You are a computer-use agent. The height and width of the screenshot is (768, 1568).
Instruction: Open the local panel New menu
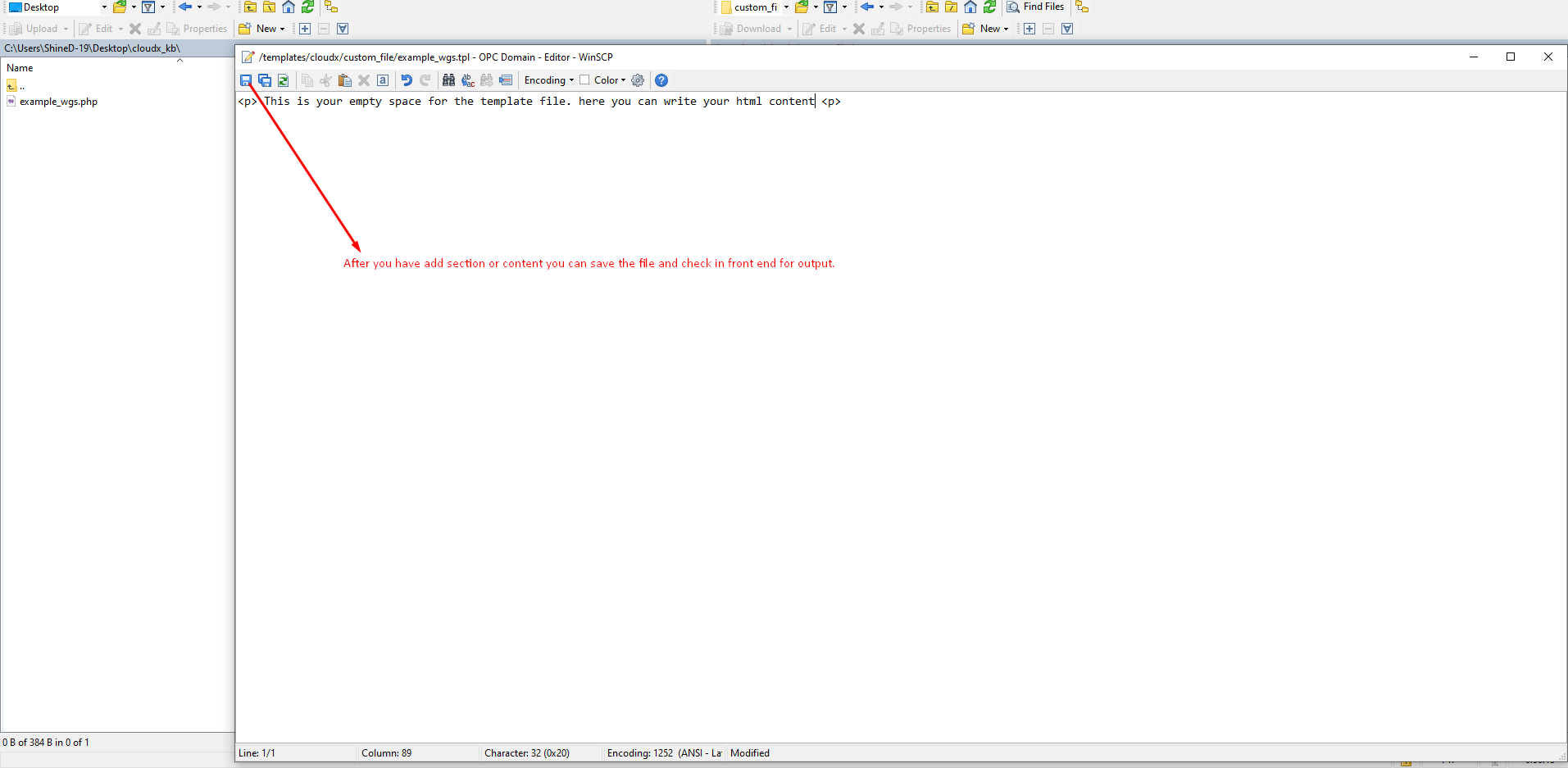tap(264, 29)
